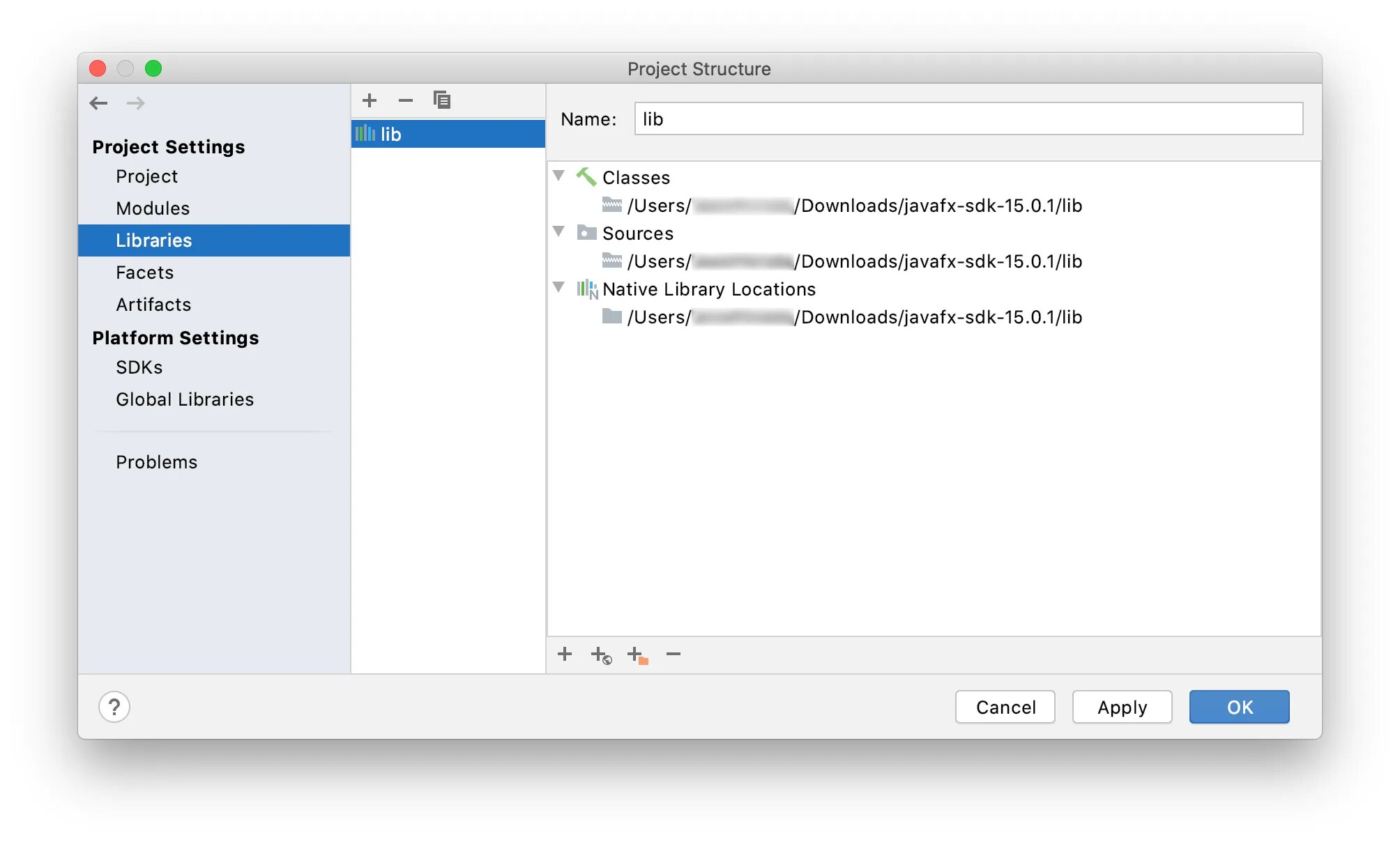Go to SDKs under Platform Settings
Image resolution: width=1400 pixels, height=842 pixels.
coord(139,367)
